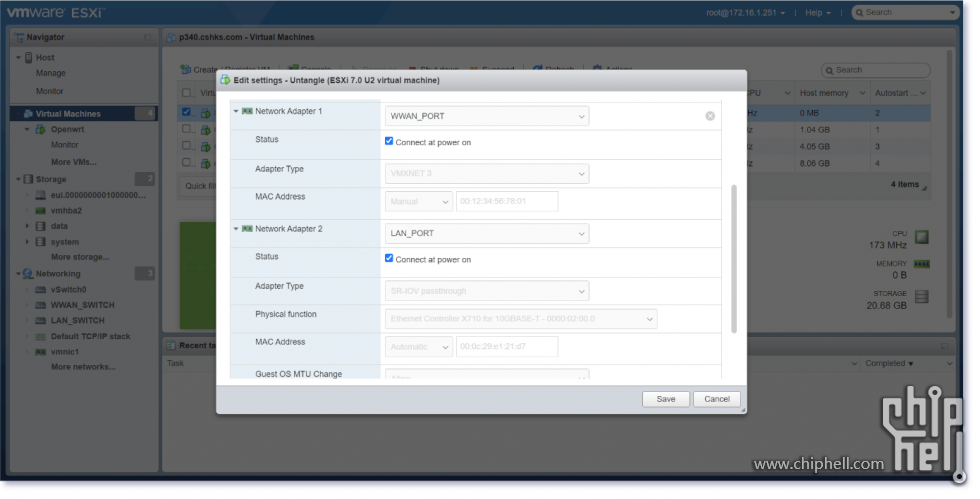Expand the data datastore
Viewport: 980px width, 499px height.
click(x=27, y=226)
